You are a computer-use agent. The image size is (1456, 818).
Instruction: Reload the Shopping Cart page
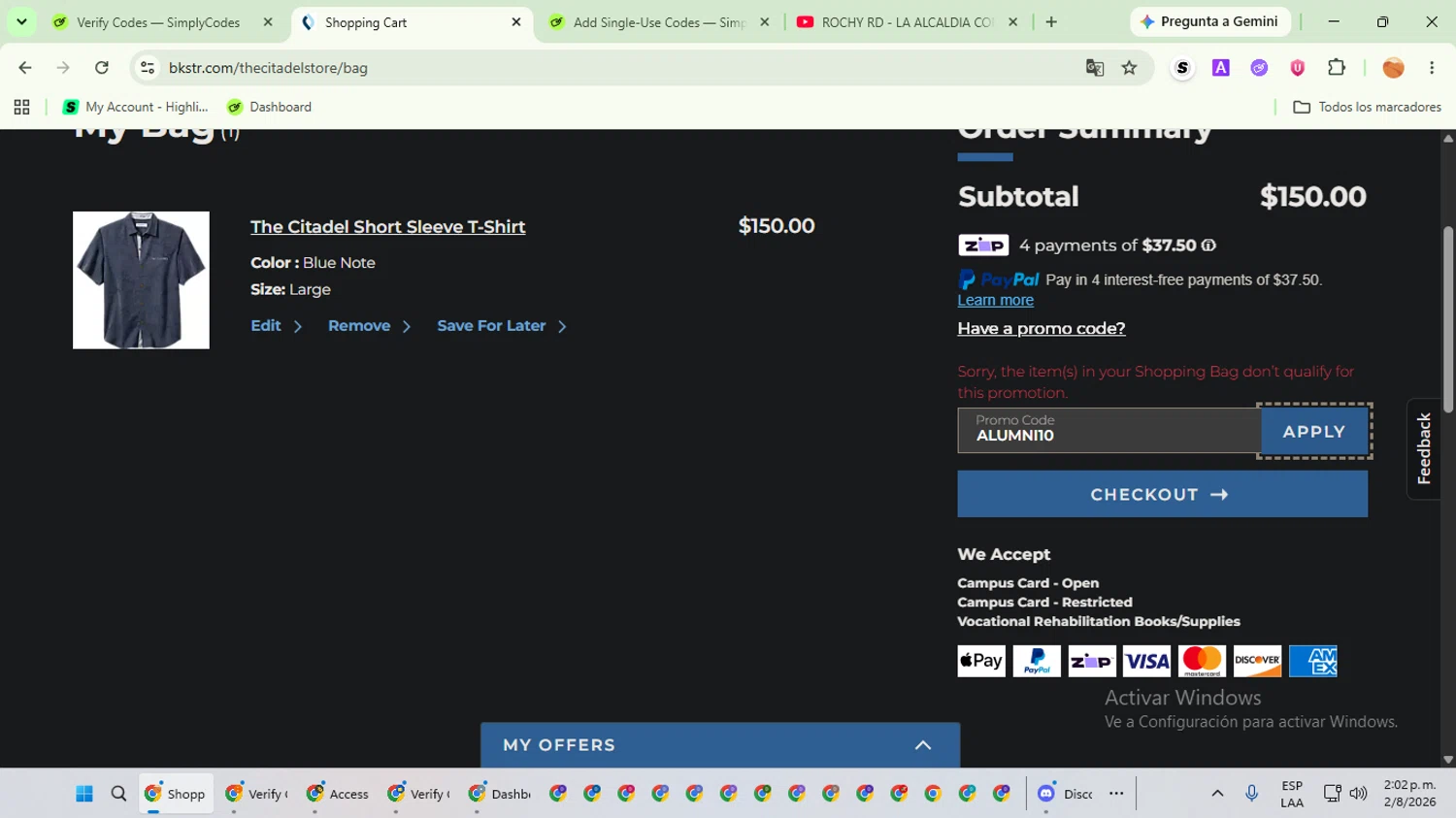coord(102,68)
